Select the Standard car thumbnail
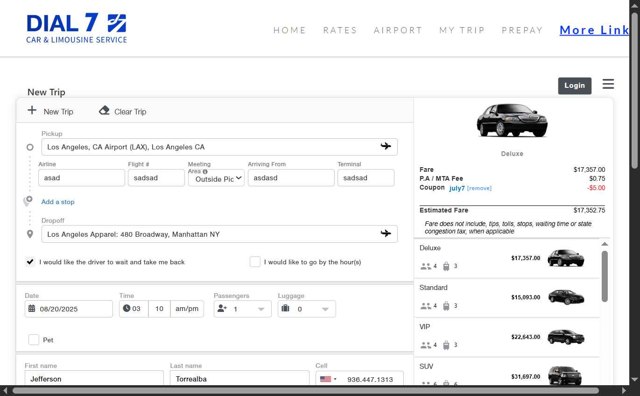This screenshot has height=396, width=640. (566, 297)
